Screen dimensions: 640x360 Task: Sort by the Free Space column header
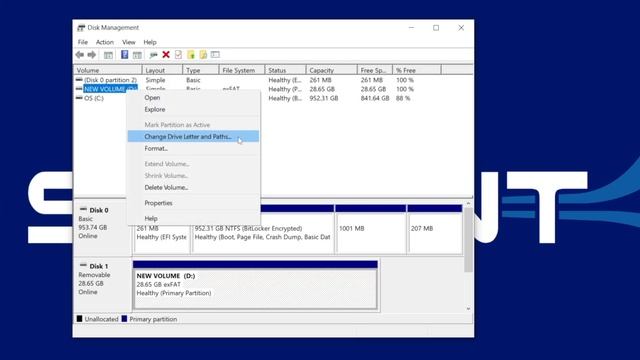click(375, 70)
